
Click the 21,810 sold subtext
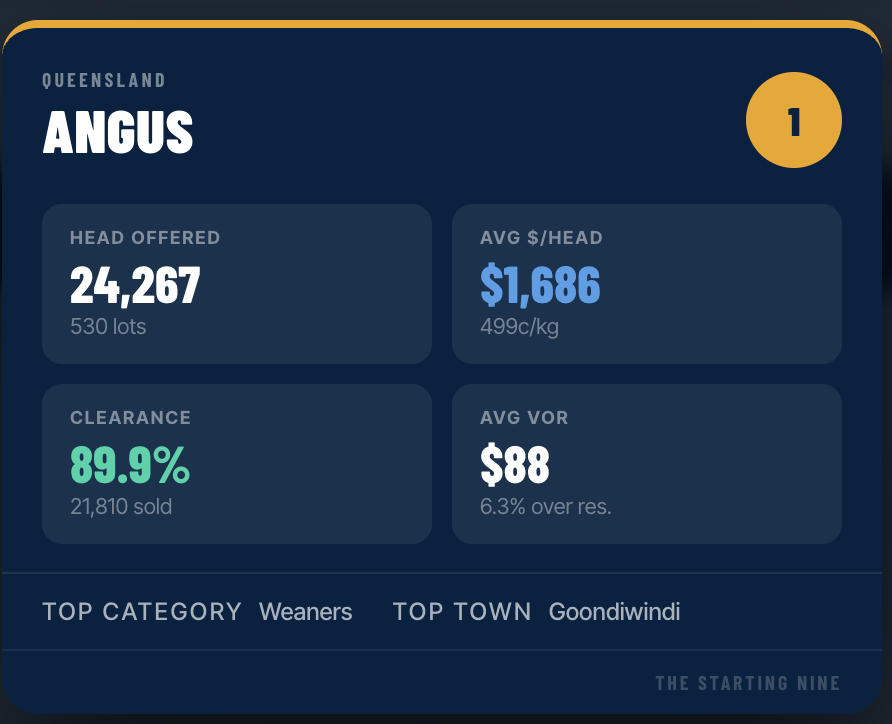pos(121,507)
